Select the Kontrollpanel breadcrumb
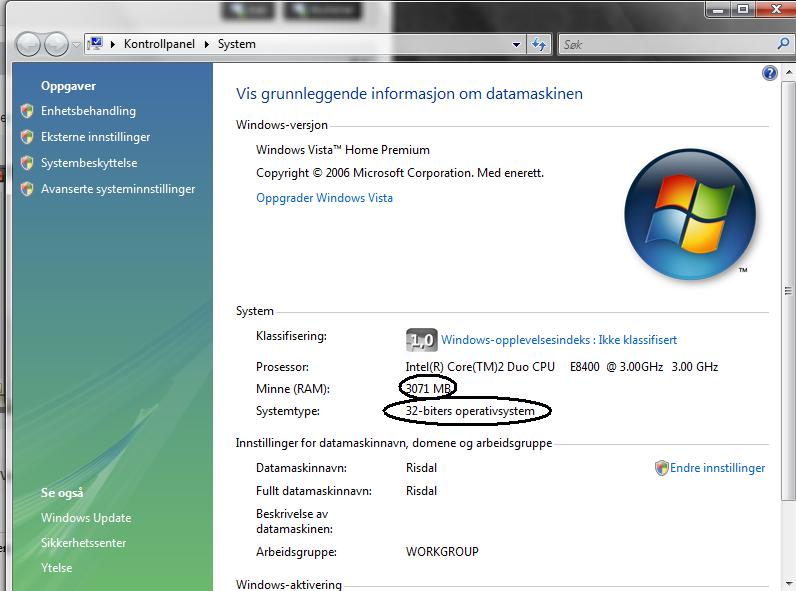Screen dimensions: 796x591 [159, 44]
